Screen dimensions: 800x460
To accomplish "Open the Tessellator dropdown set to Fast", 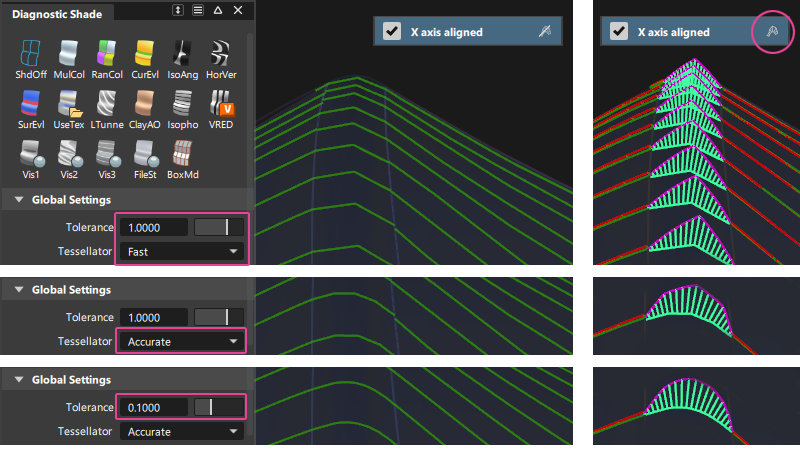I will [x=182, y=251].
